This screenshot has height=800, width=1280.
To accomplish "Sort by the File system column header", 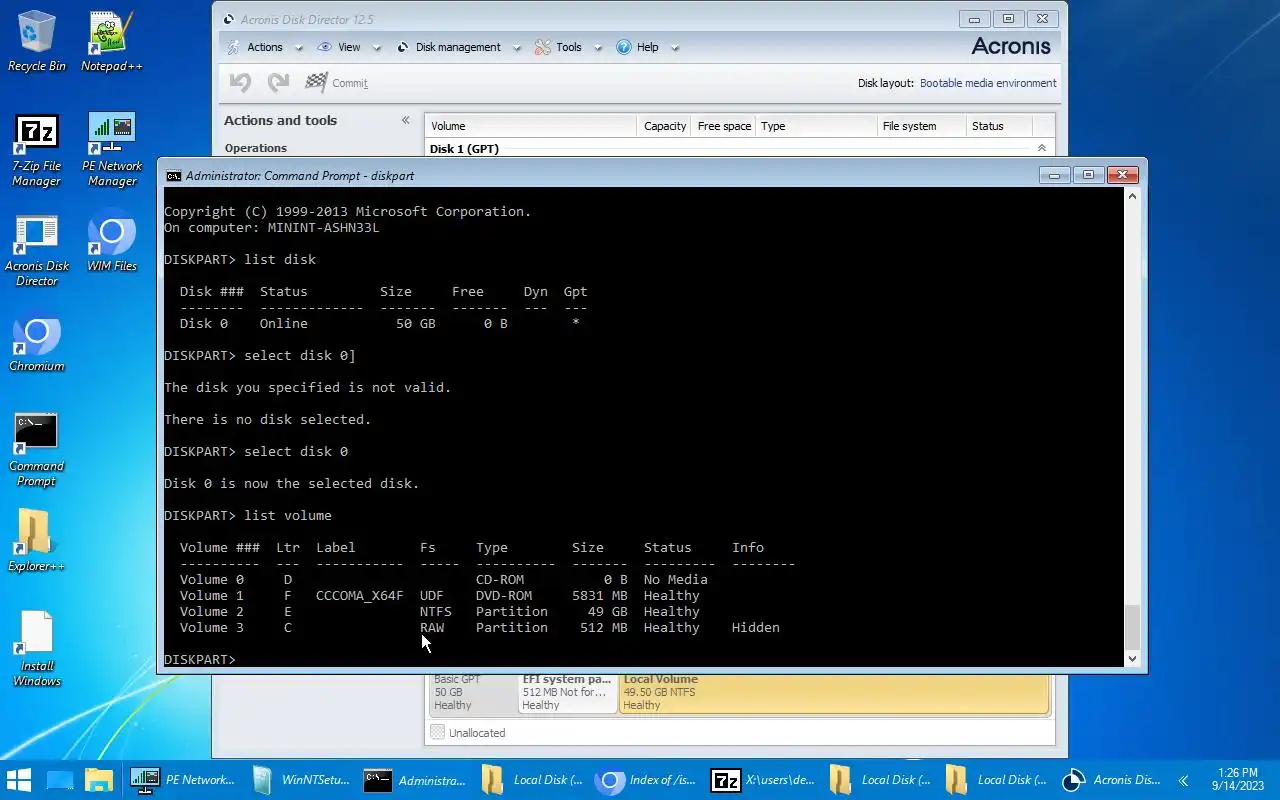I will point(920,126).
